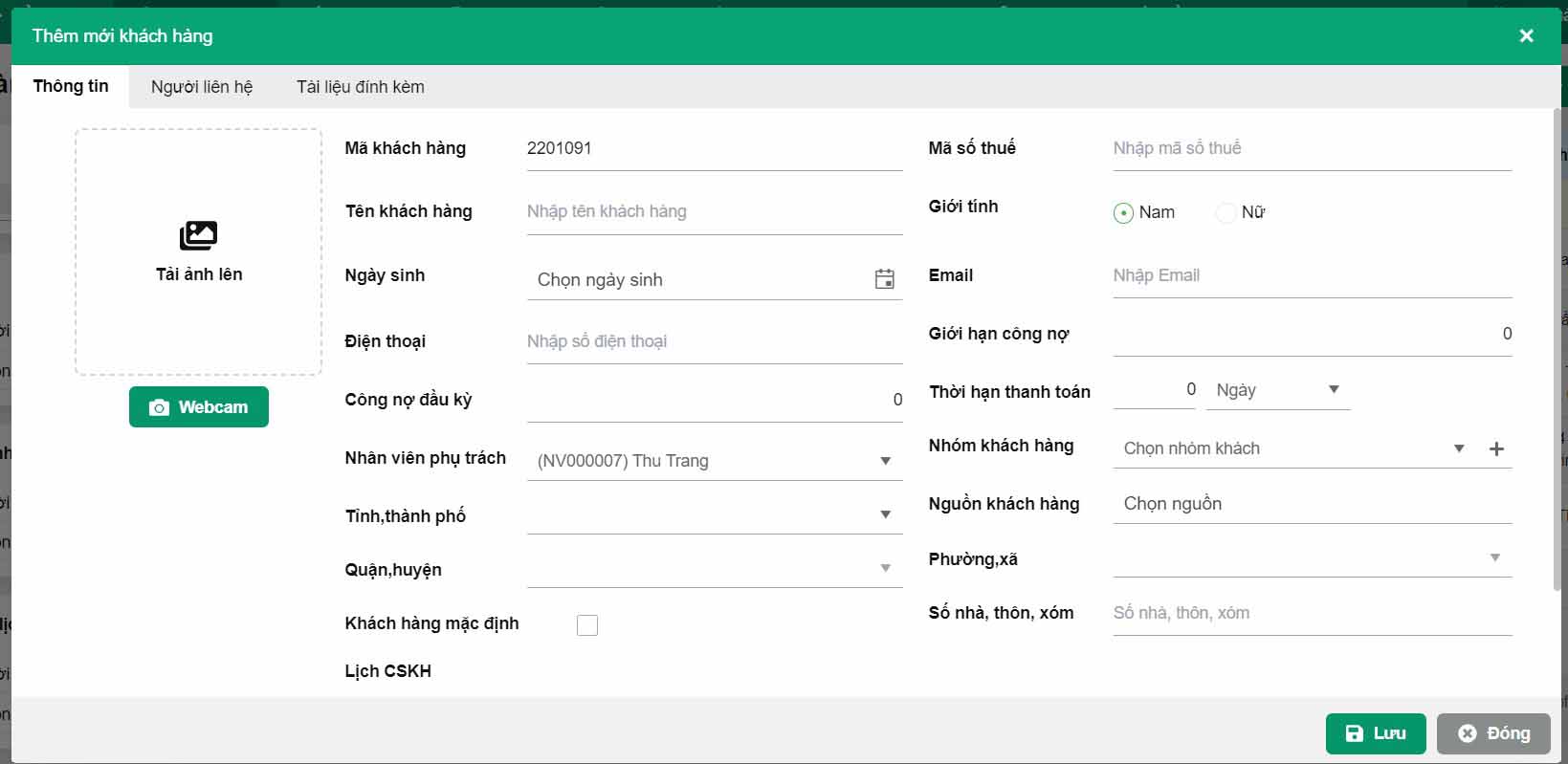Close the dialog with the X icon
This screenshot has height=764, width=1568.
click(1526, 35)
